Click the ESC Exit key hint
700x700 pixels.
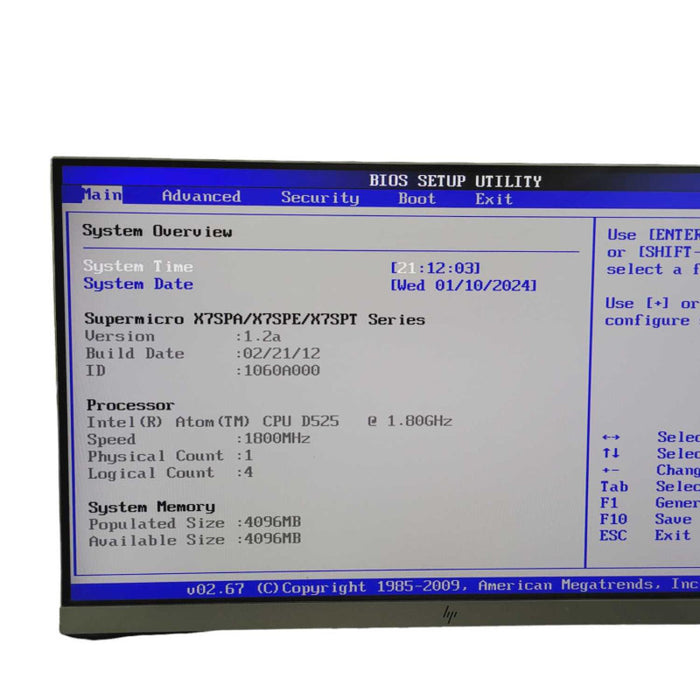tap(646, 535)
